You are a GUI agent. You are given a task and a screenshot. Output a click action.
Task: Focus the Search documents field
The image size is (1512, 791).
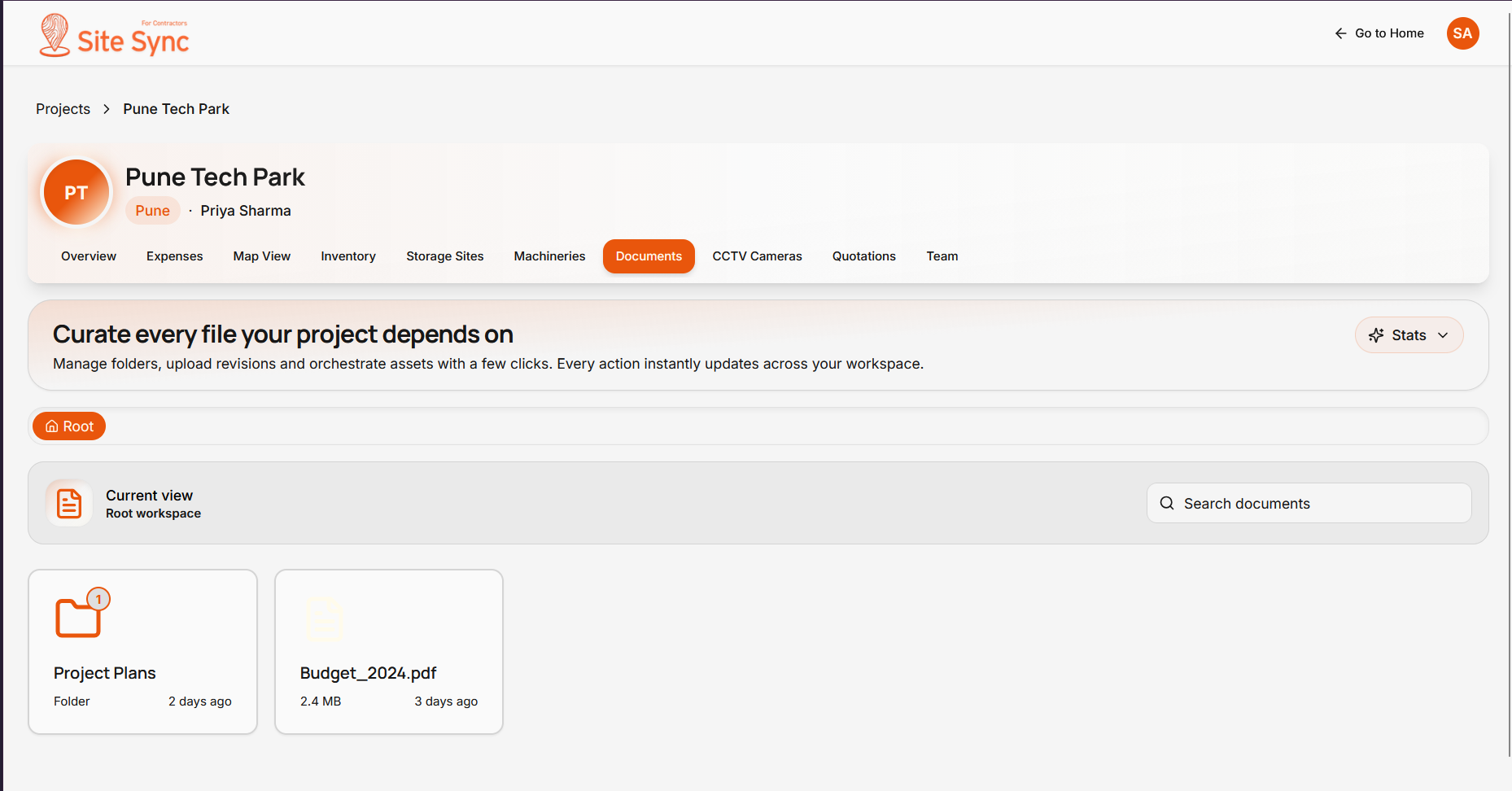[x=1309, y=503]
